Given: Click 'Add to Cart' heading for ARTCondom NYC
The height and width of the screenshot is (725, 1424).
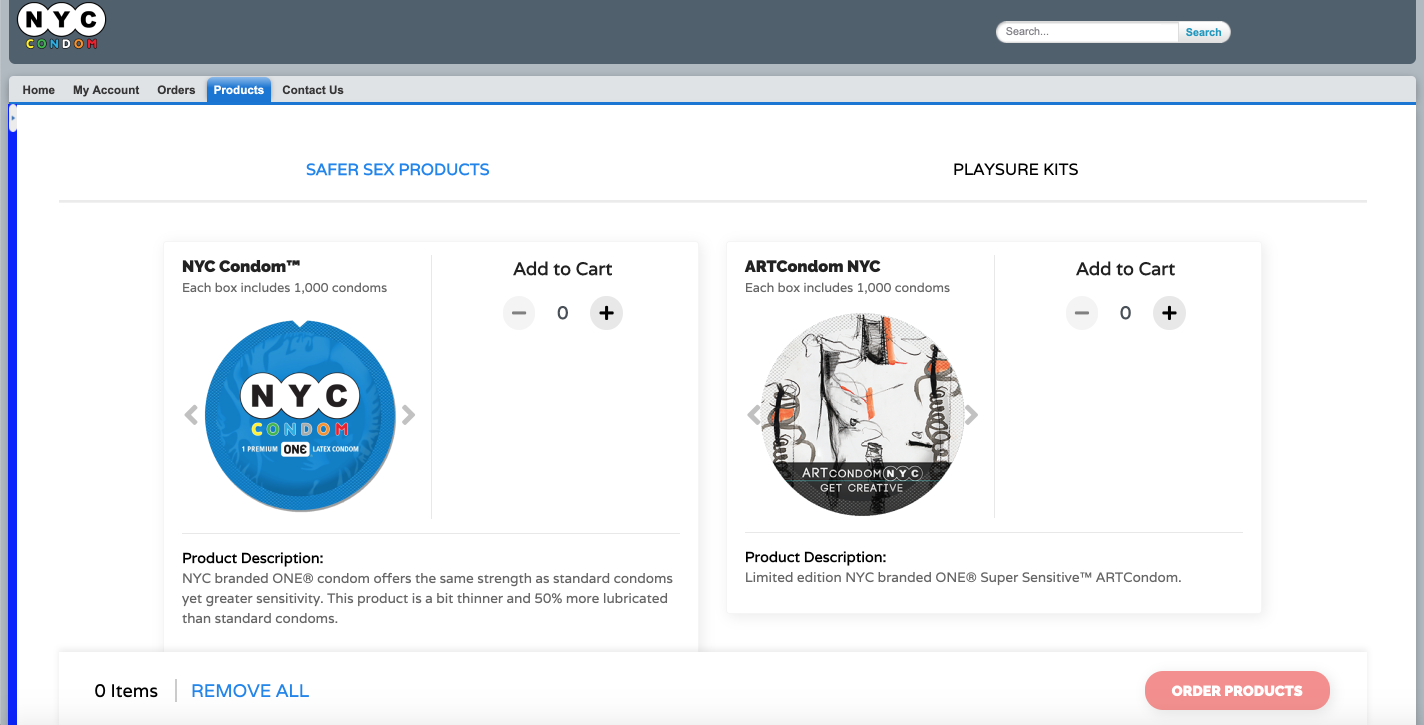Looking at the screenshot, I should [1125, 269].
